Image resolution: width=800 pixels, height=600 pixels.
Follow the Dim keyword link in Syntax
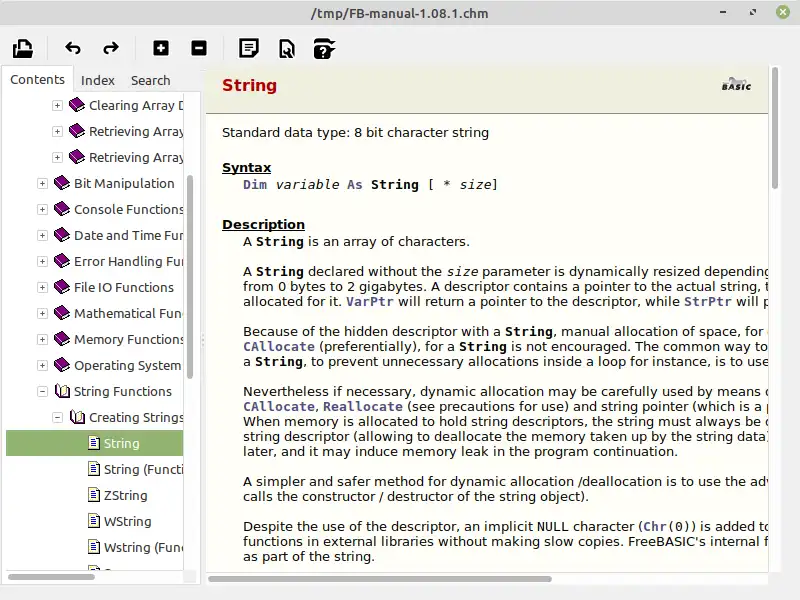tap(255, 185)
